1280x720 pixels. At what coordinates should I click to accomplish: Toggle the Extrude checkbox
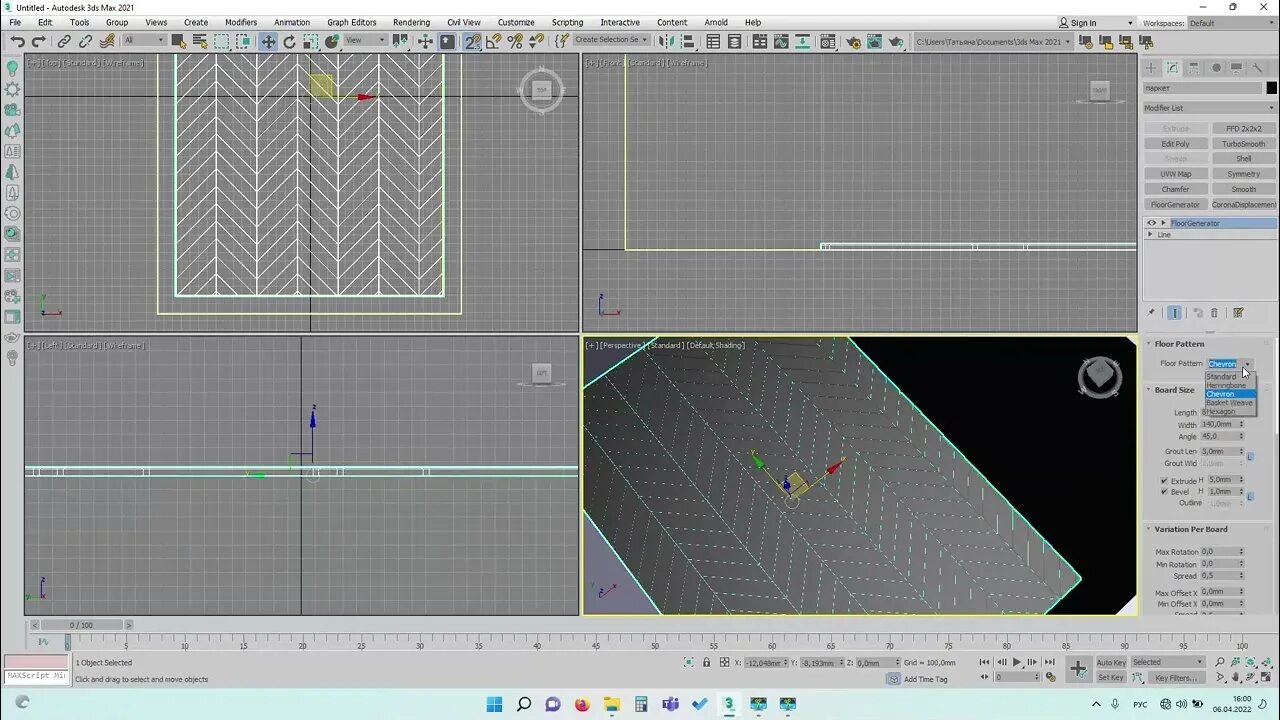(x=1164, y=481)
